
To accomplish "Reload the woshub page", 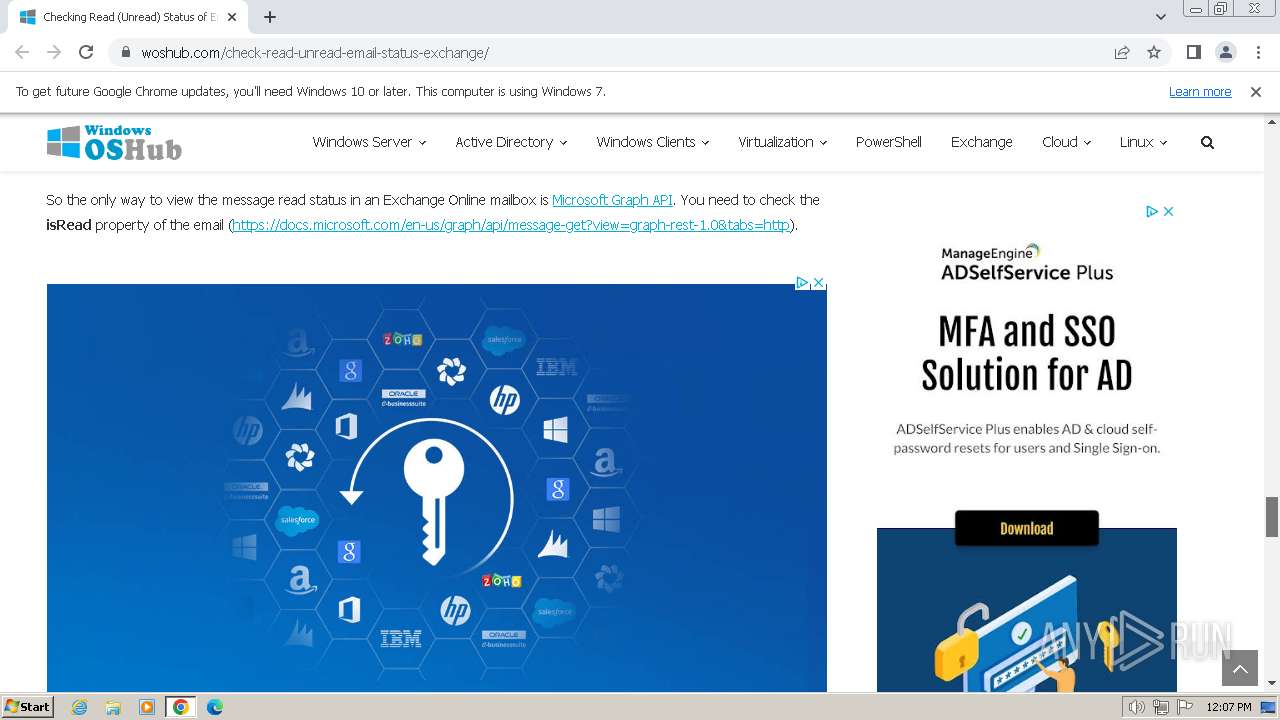I will point(86,53).
